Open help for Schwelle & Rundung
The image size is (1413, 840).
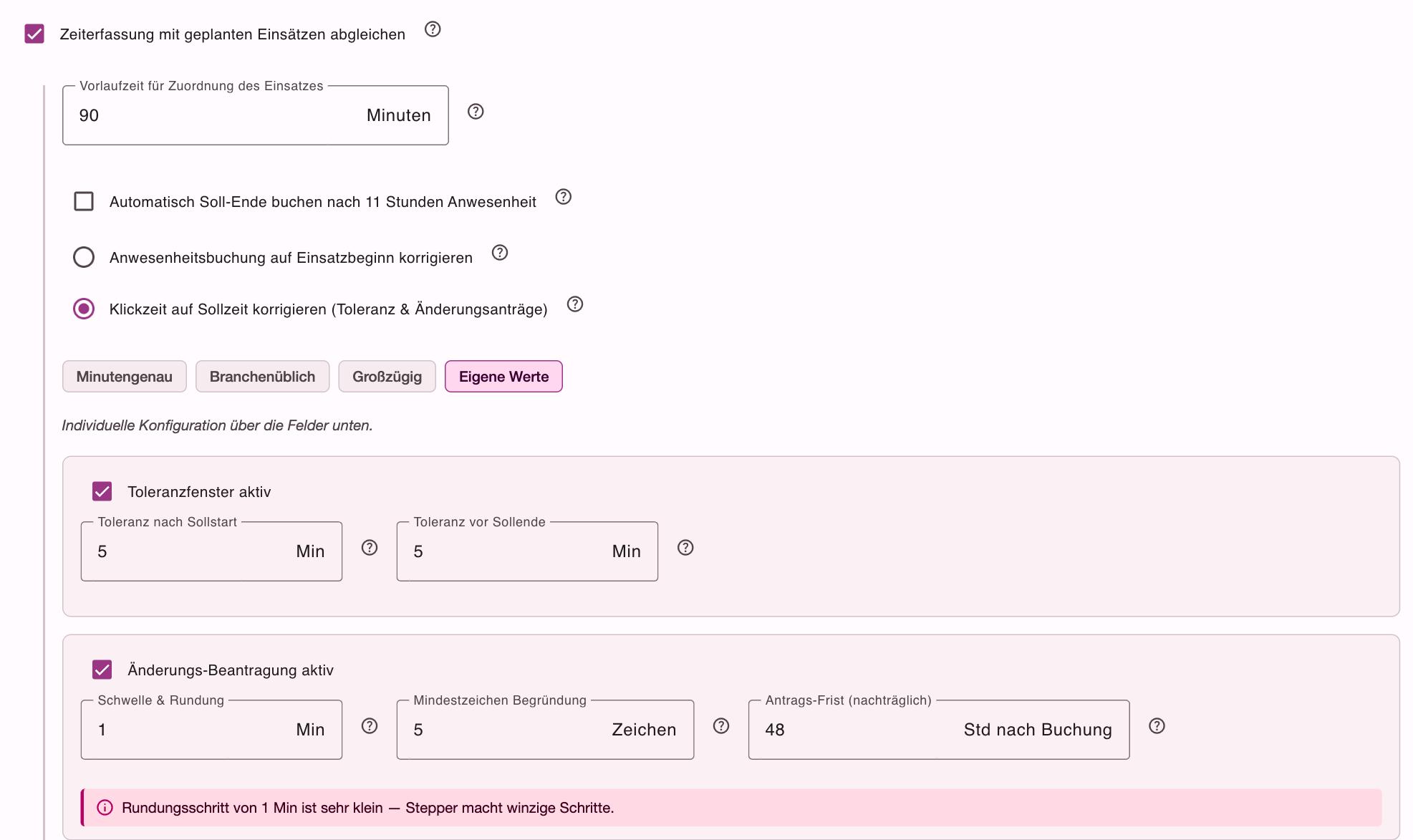tap(370, 726)
